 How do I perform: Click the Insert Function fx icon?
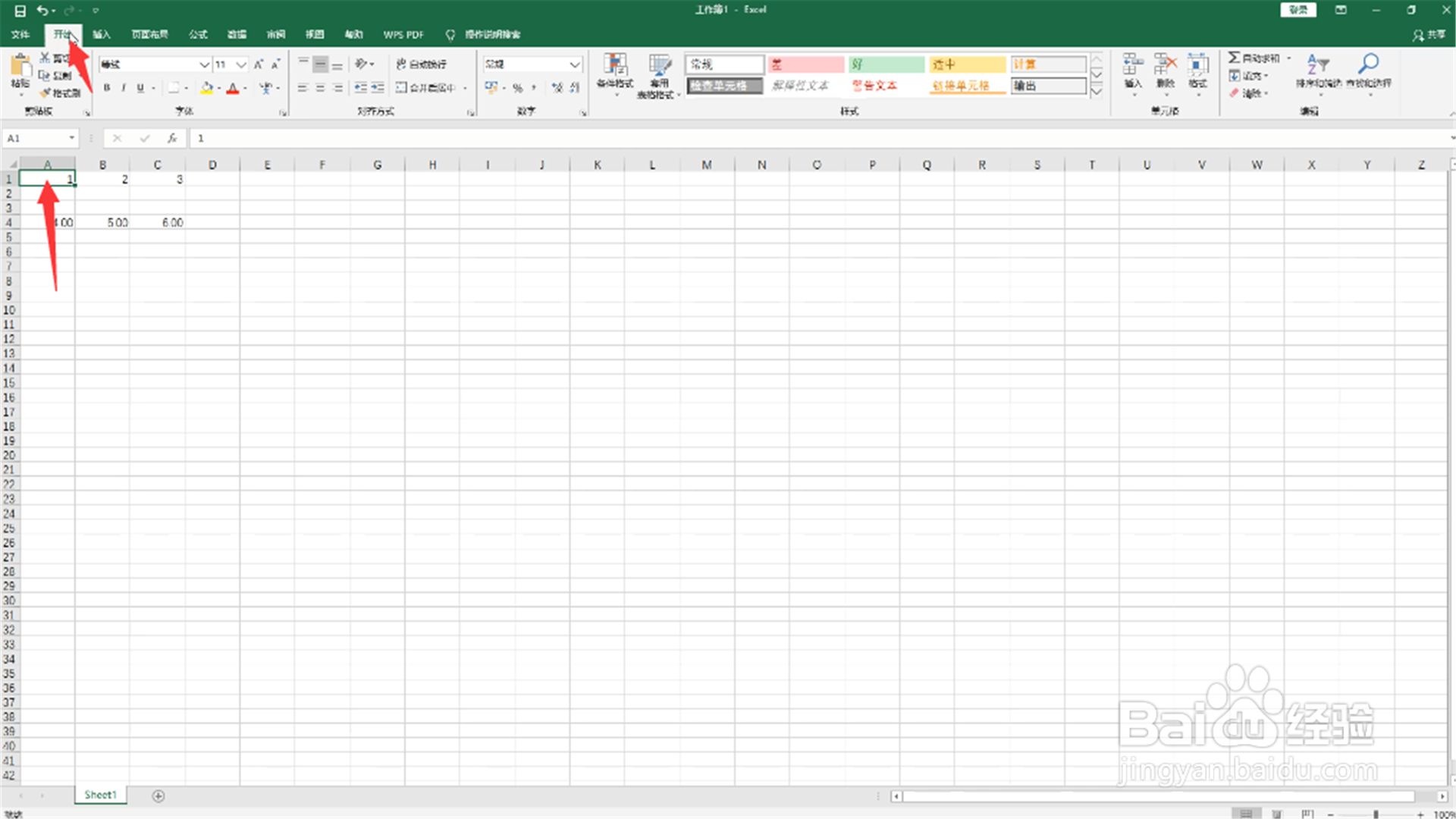pyautogui.click(x=172, y=138)
